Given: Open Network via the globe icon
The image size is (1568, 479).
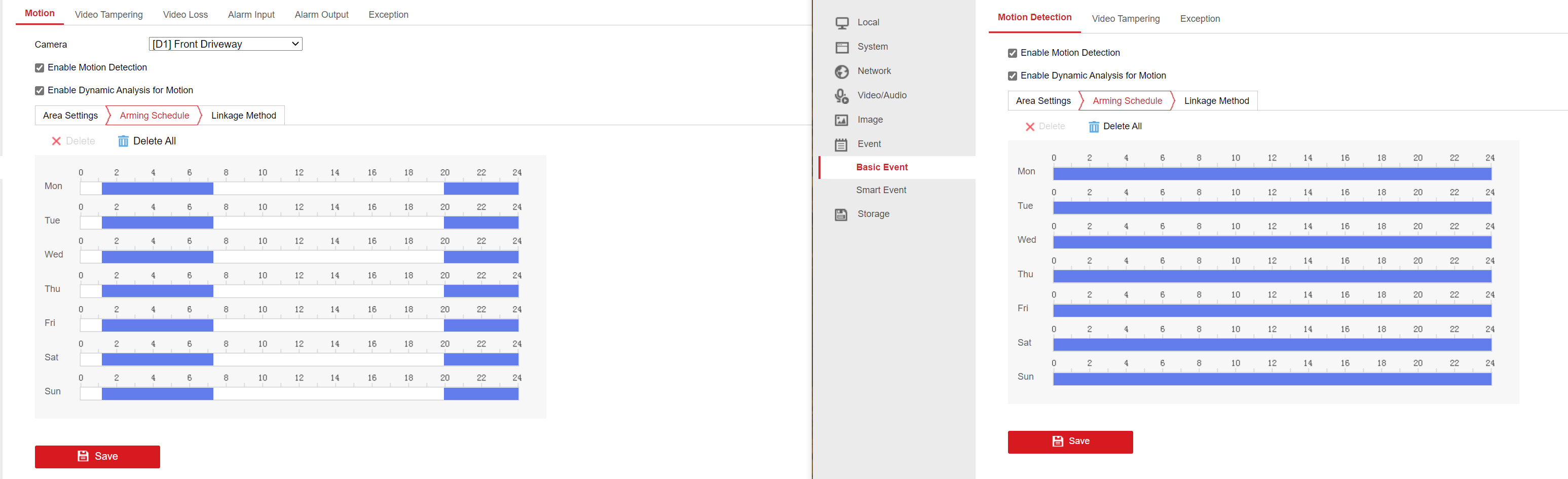Looking at the screenshot, I should [x=842, y=72].
